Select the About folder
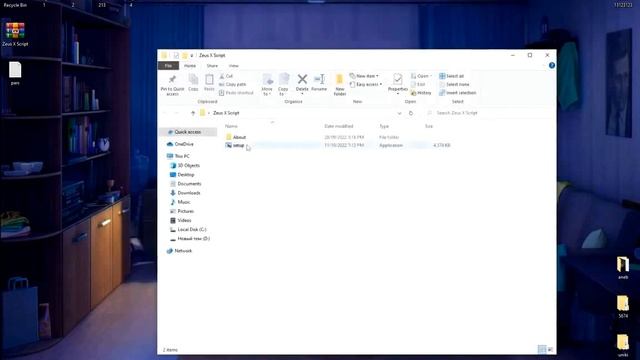The width and height of the screenshot is (640, 360). (239, 137)
